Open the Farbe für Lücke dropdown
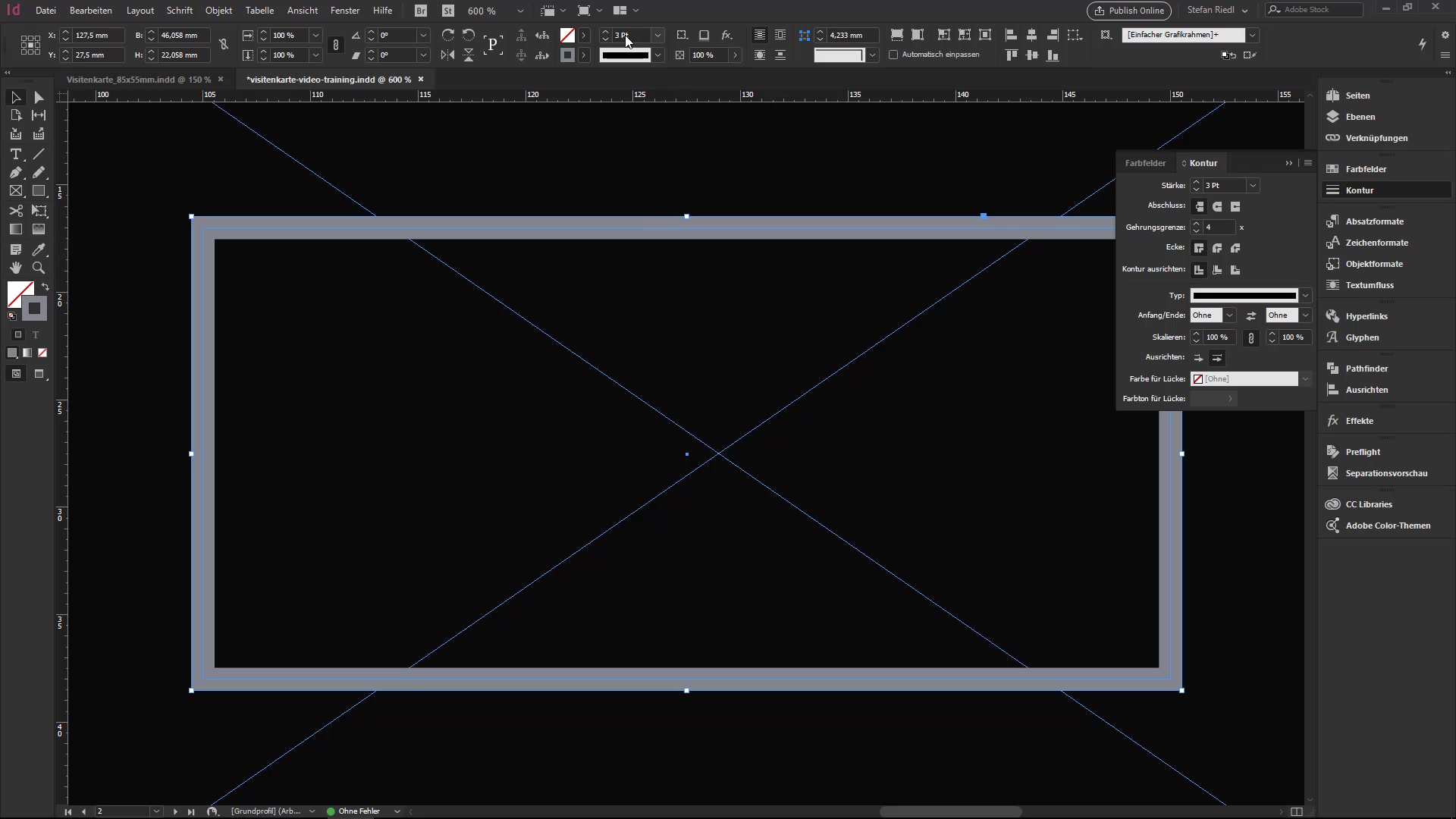This screenshot has height=819, width=1456. [x=1305, y=378]
